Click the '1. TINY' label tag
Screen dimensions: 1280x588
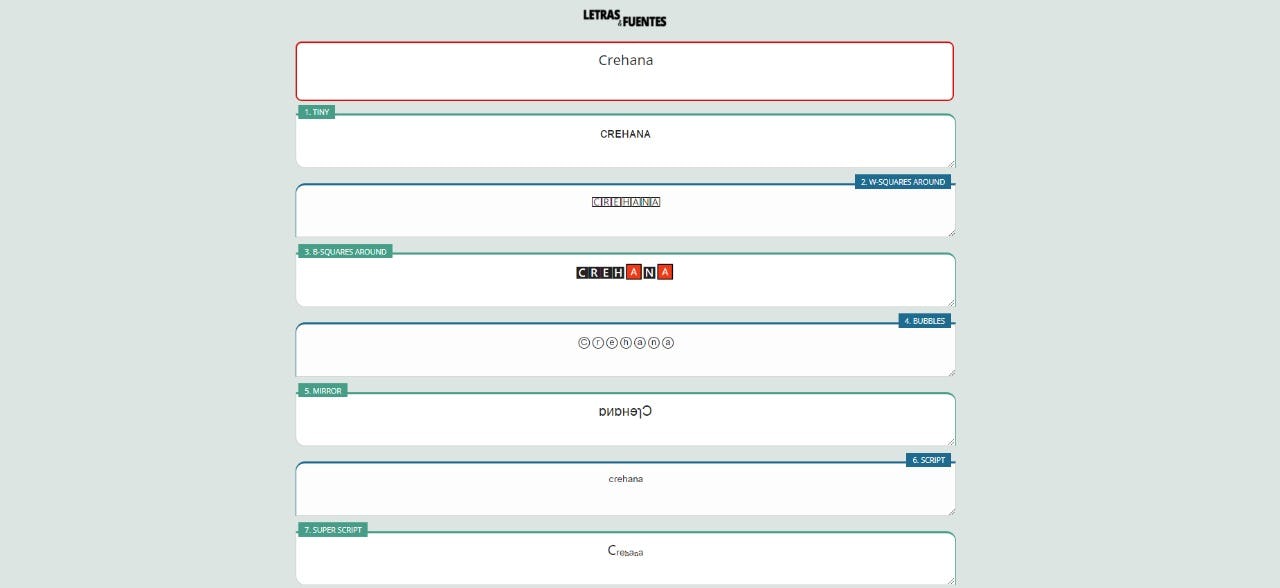pos(316,112)
